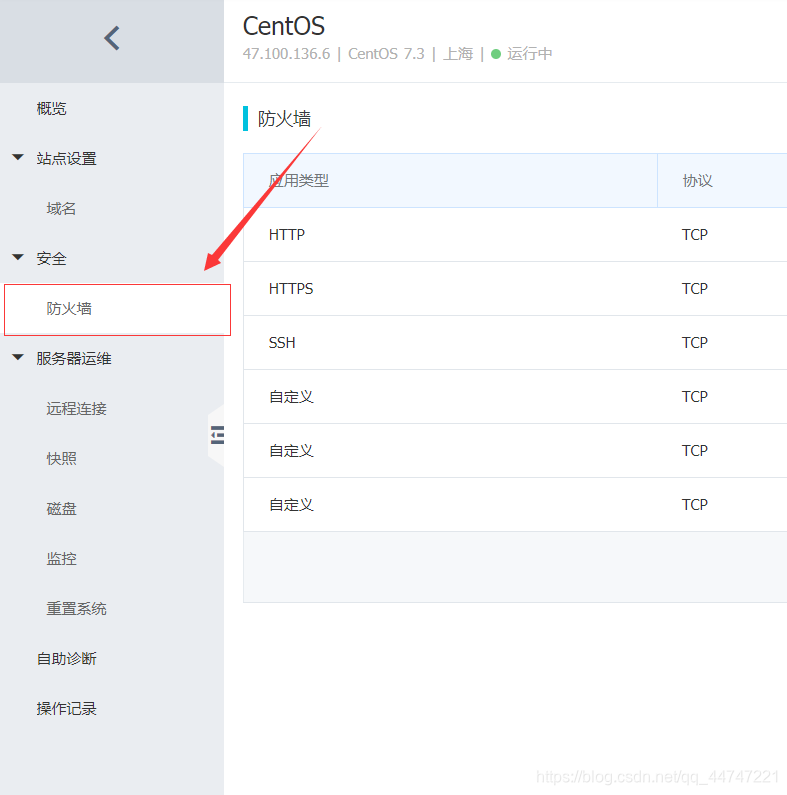Click the green running status dot
This screenshot has height=795, width=787.
(496, 54)
